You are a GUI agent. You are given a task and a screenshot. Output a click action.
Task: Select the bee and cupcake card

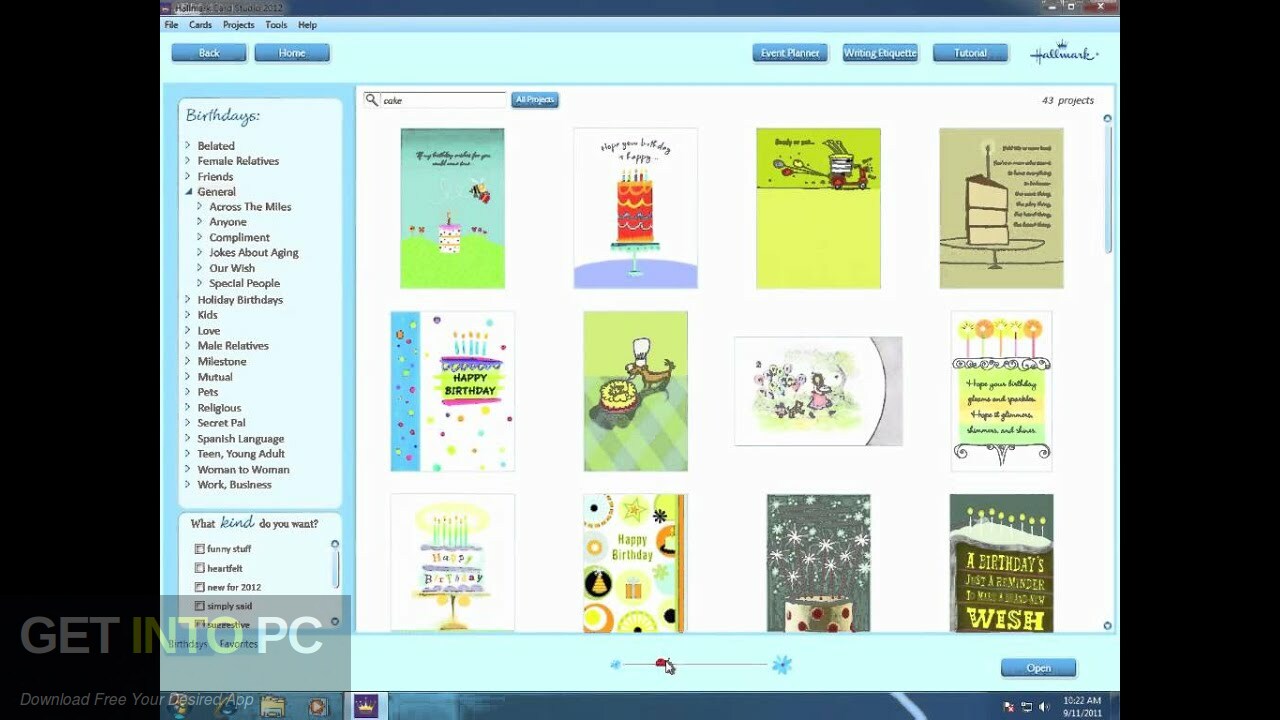click(452, 208)
